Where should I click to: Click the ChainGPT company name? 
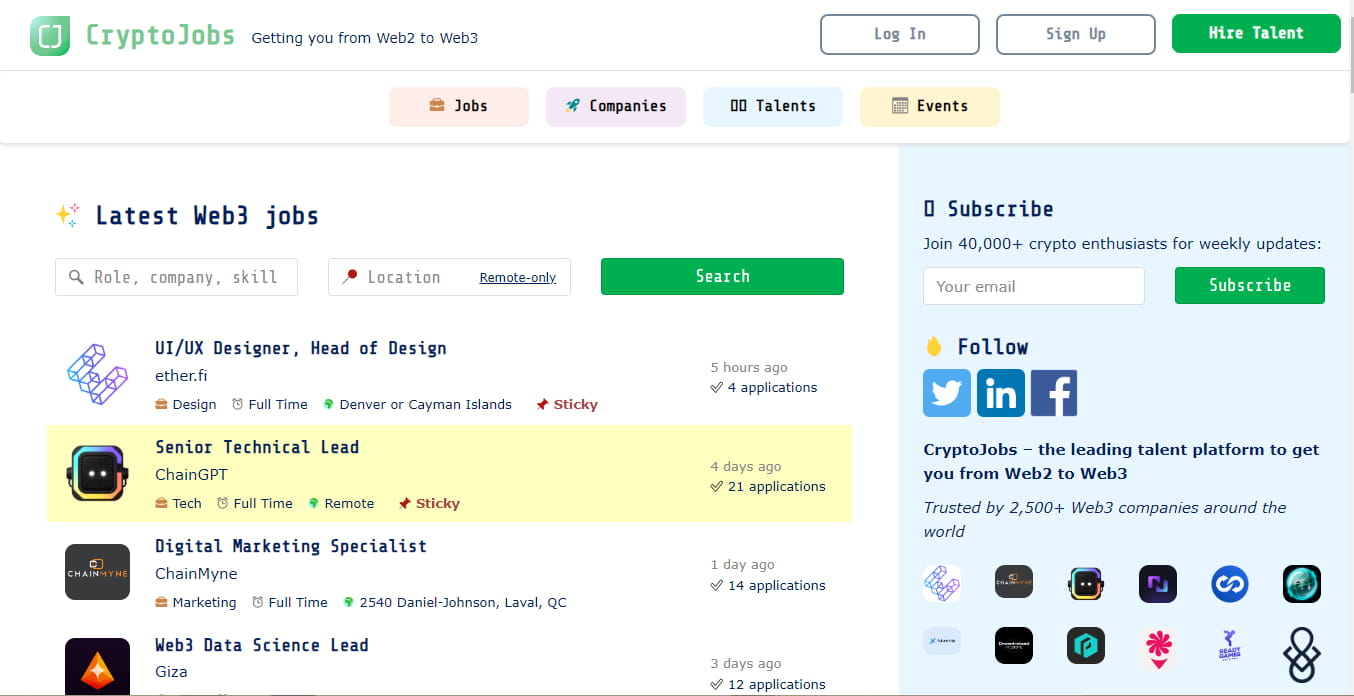point(191,475)
